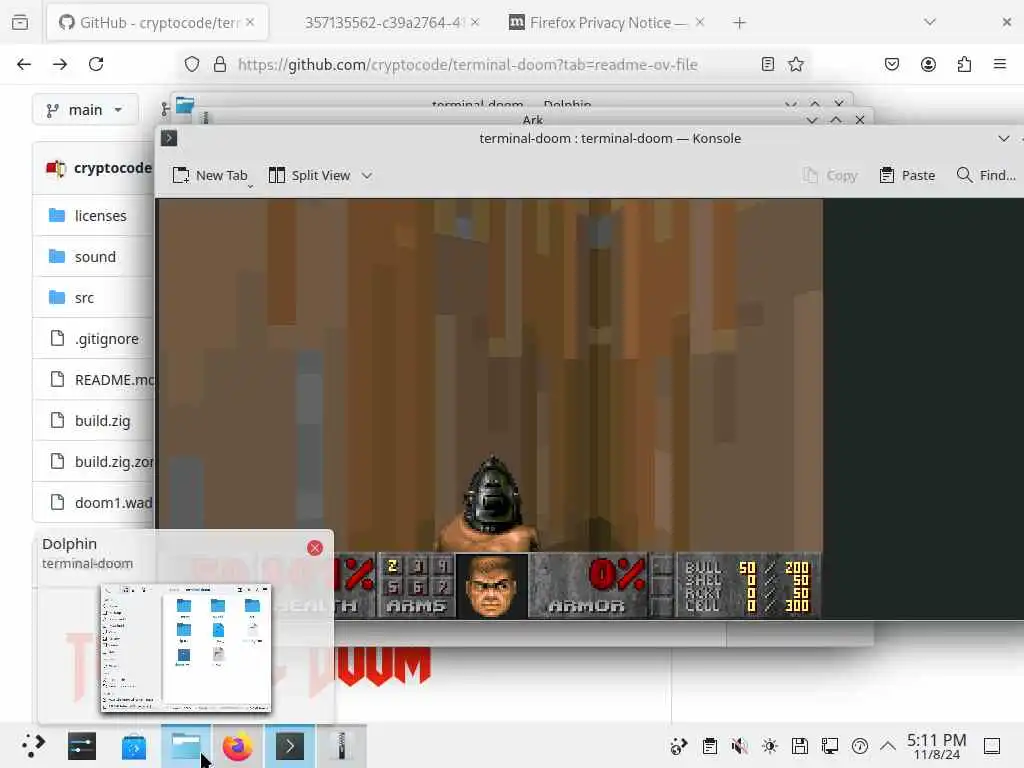The height and width of the screenshot is (768, 1024).
Task: Select the Dolphin window preview thumbnail
Action: (x=186, y=648)
